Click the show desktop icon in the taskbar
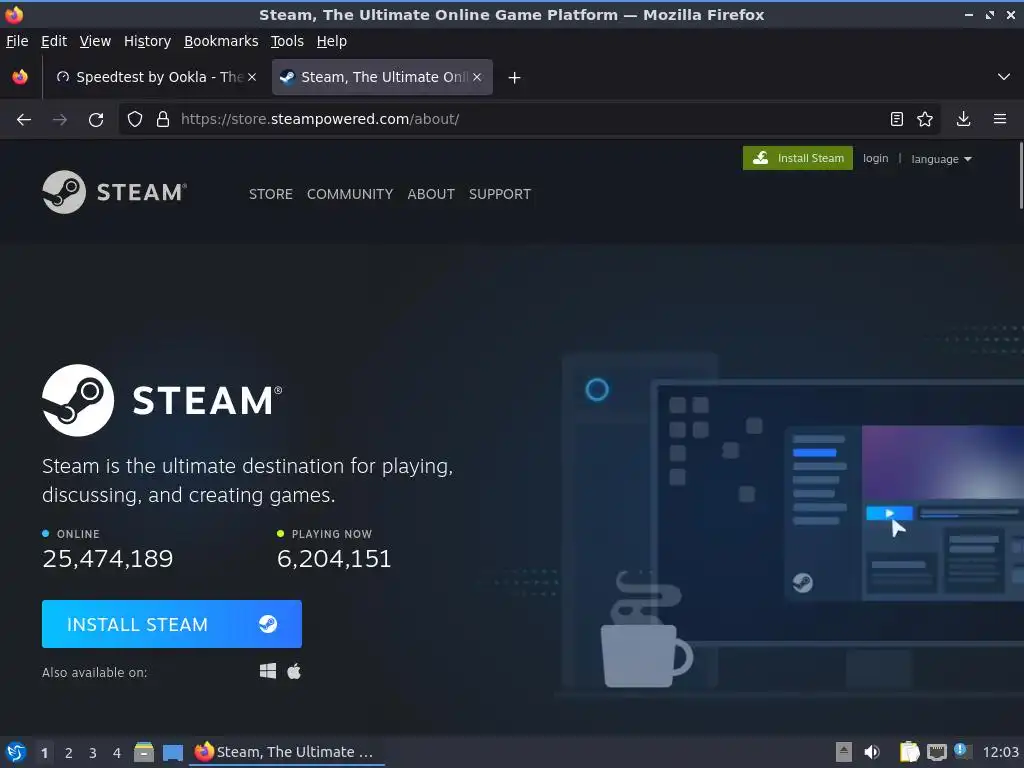Screen dimensions: 1024x768 172,752
